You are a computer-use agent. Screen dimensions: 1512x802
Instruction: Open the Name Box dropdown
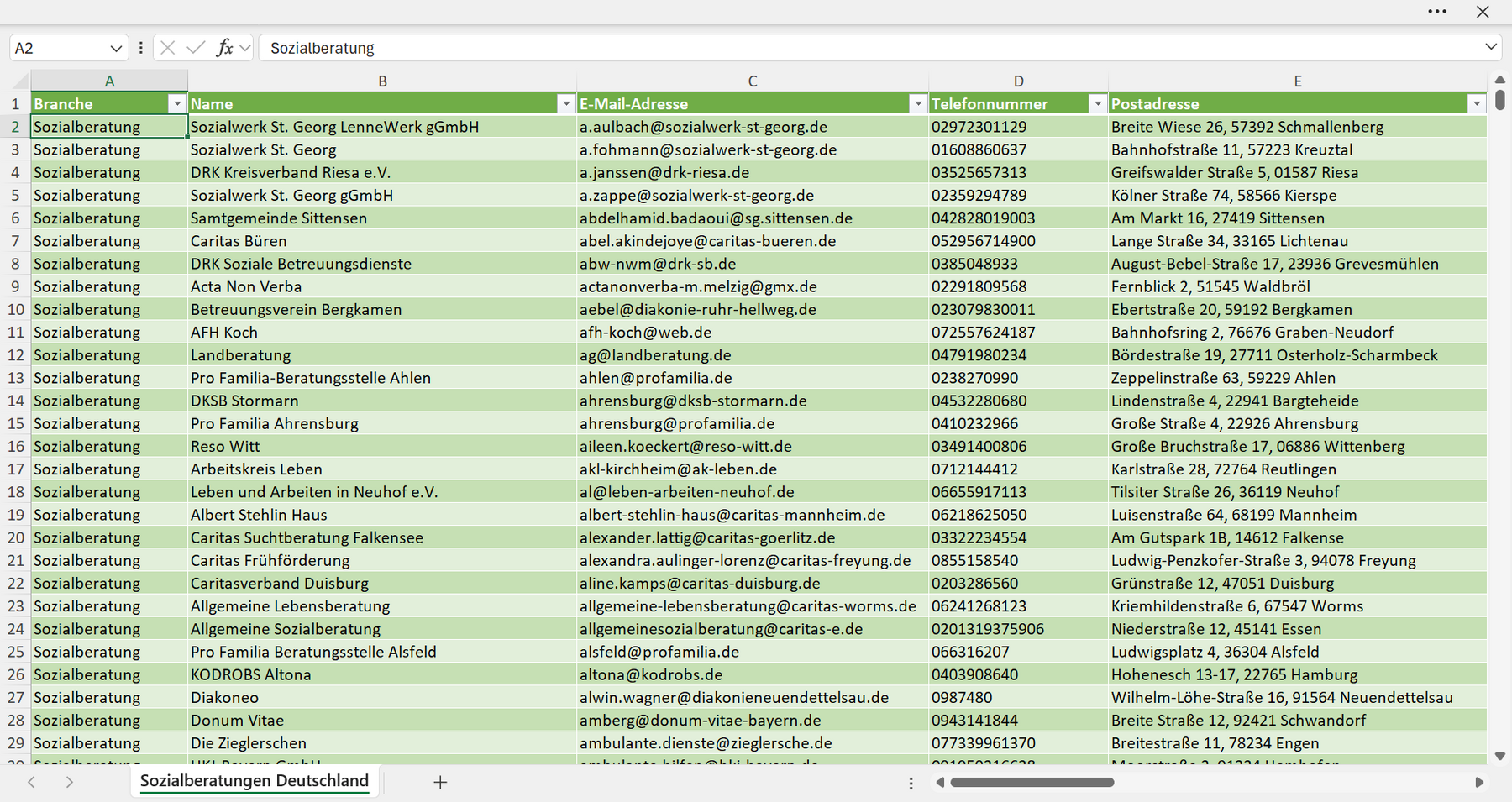tap(116, 48)
